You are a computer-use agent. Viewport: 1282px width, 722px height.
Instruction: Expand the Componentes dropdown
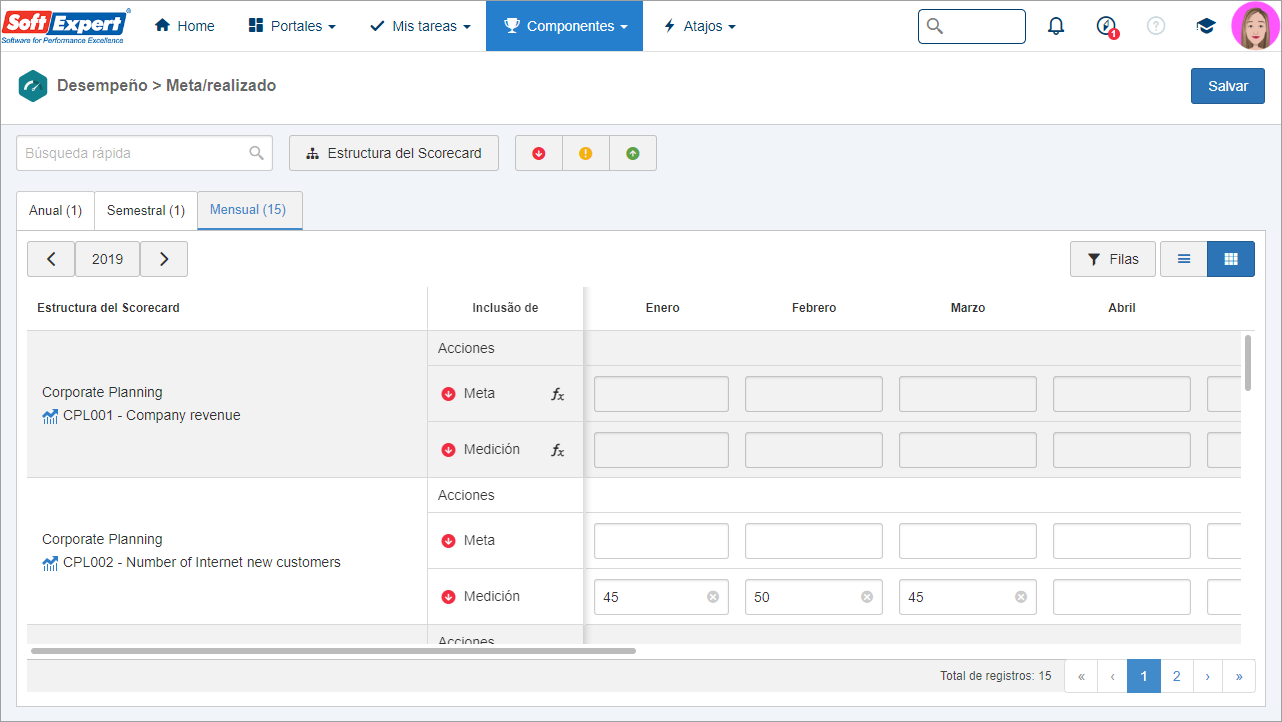[564, 26]
